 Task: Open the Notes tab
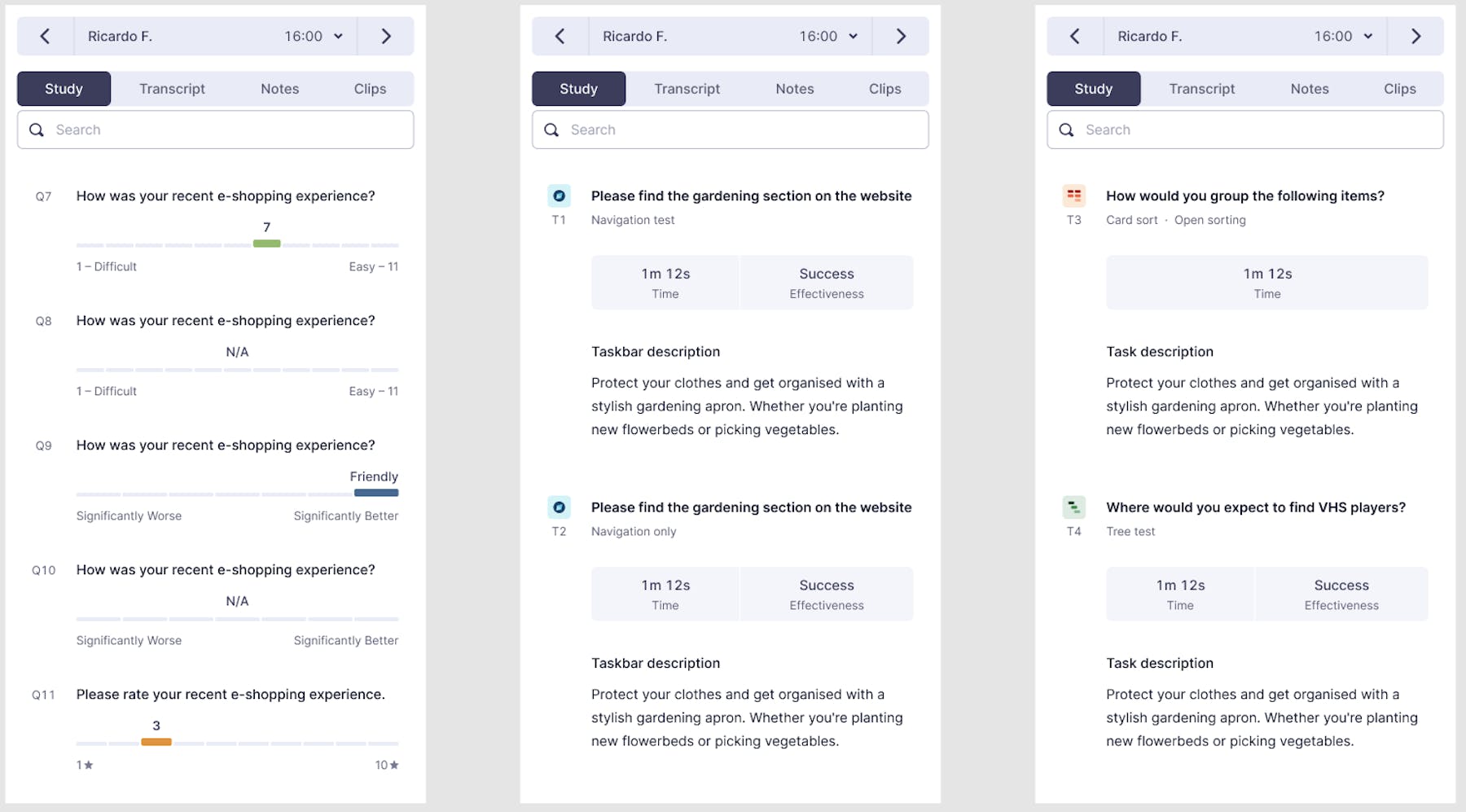click(279, 89)
